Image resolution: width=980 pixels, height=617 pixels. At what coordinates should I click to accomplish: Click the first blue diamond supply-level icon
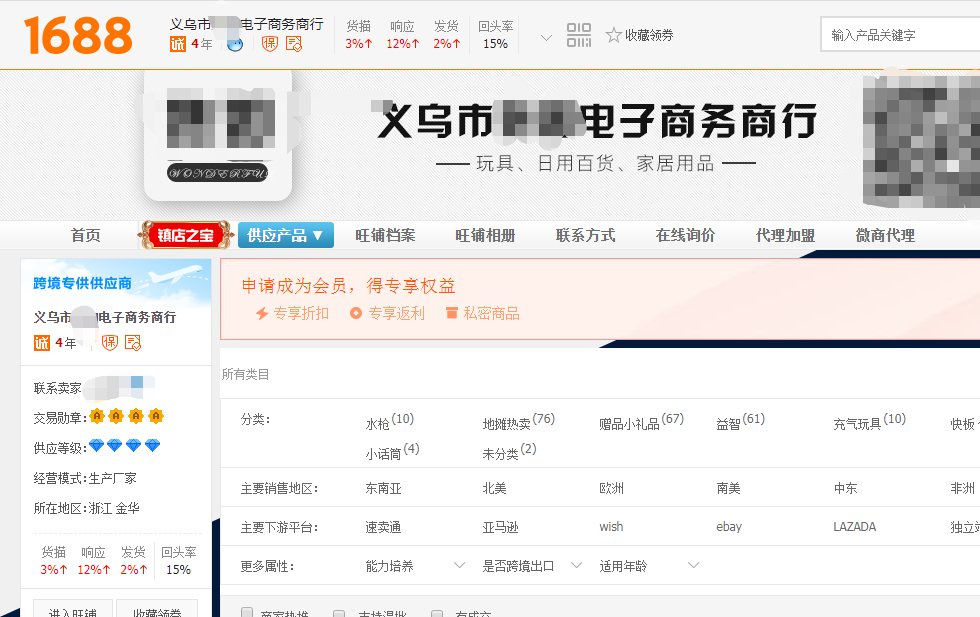coord(97,446)
